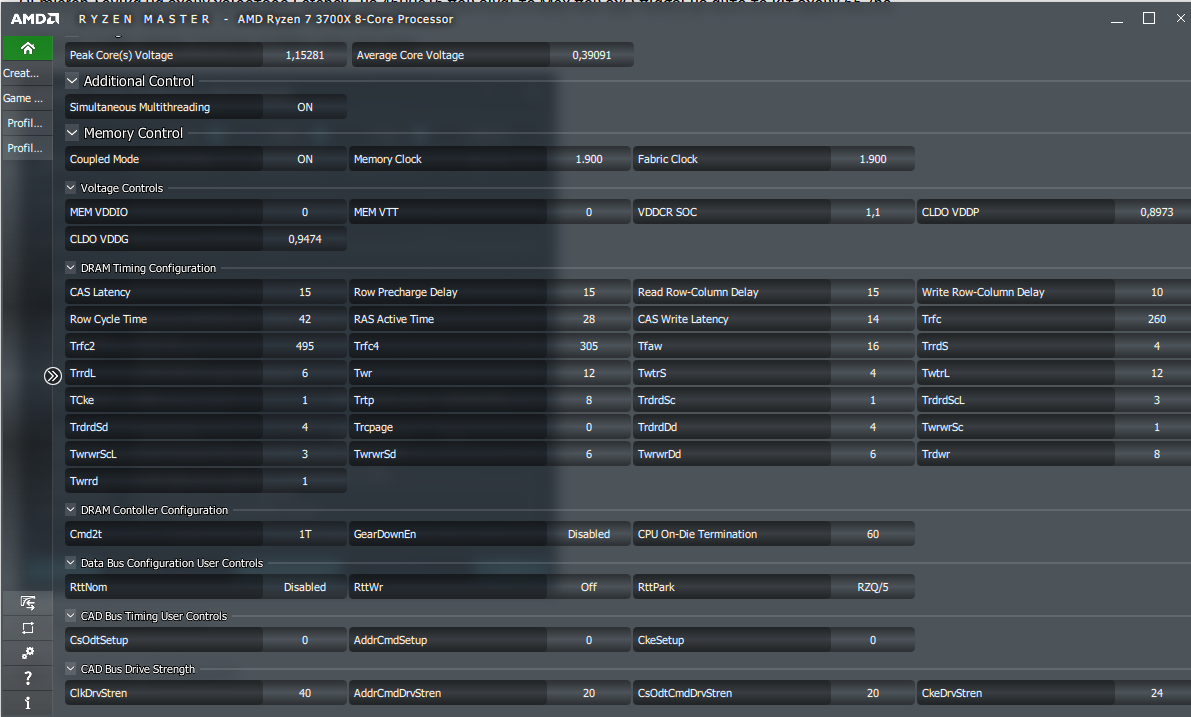Click the Trtp value 8
Screen dimensions: 1191x717
[x=589, y=400]
